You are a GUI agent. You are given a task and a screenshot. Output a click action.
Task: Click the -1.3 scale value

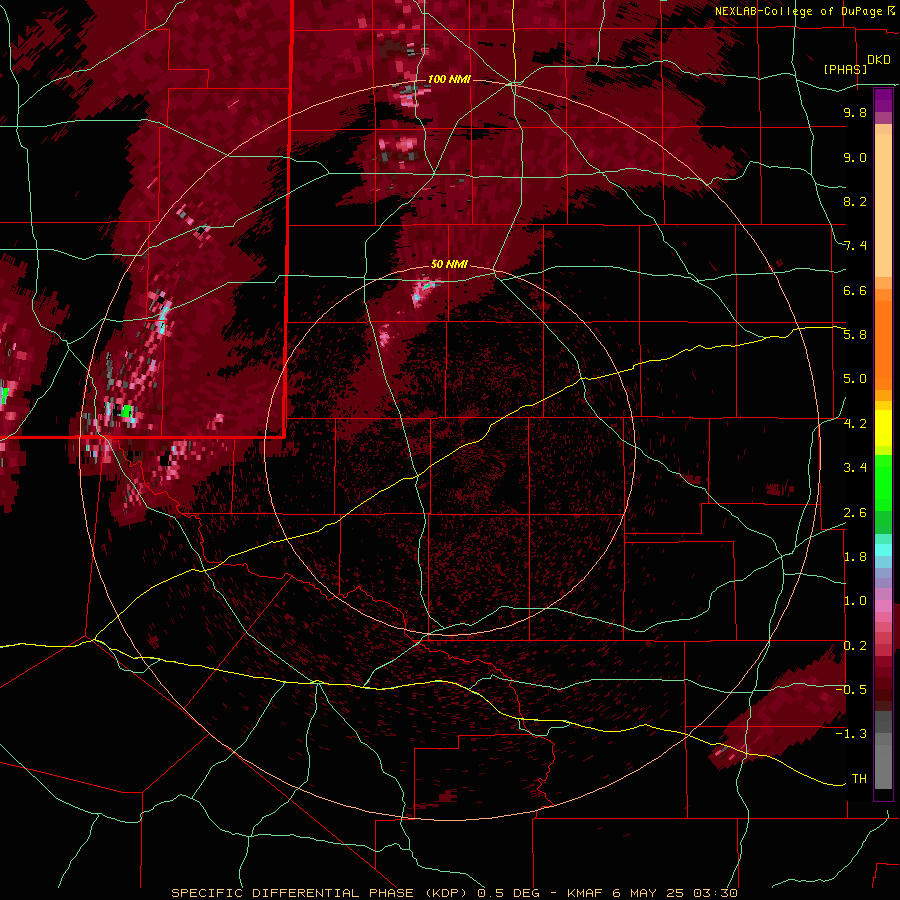(851, 734)
